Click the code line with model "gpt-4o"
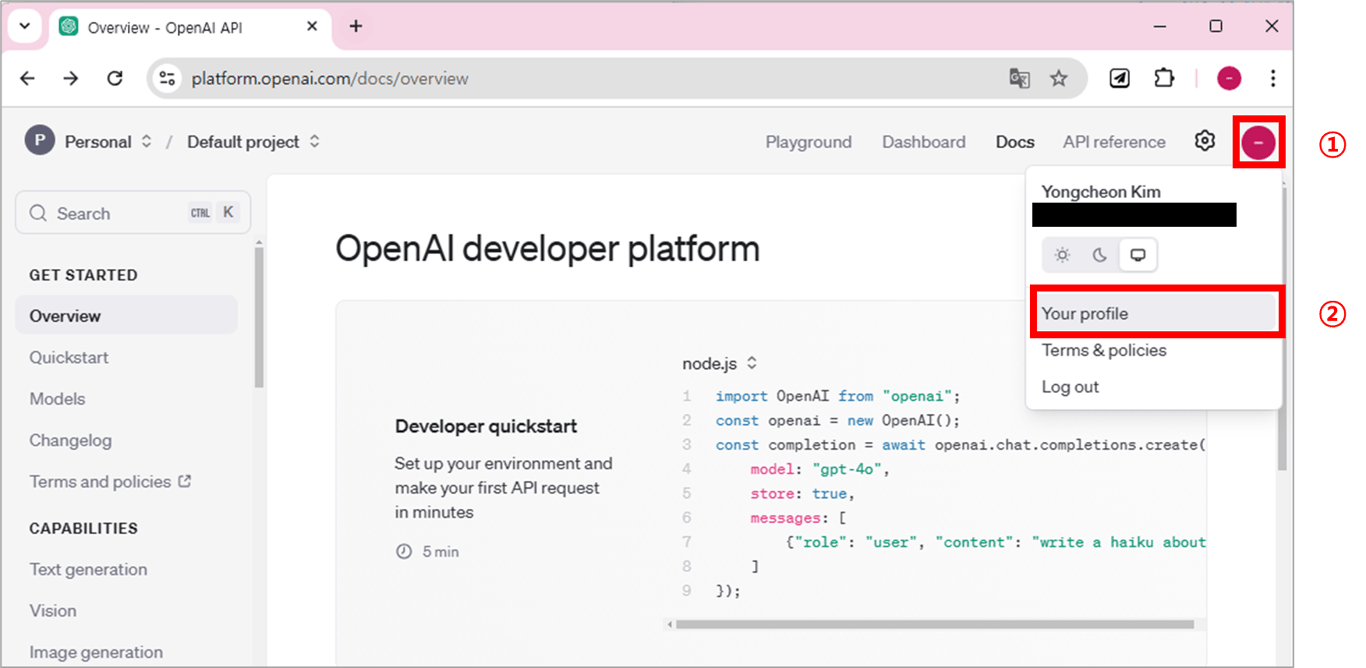Image resolution: width=1366 pixels, height=668 pixels. (x=820, y=469)
